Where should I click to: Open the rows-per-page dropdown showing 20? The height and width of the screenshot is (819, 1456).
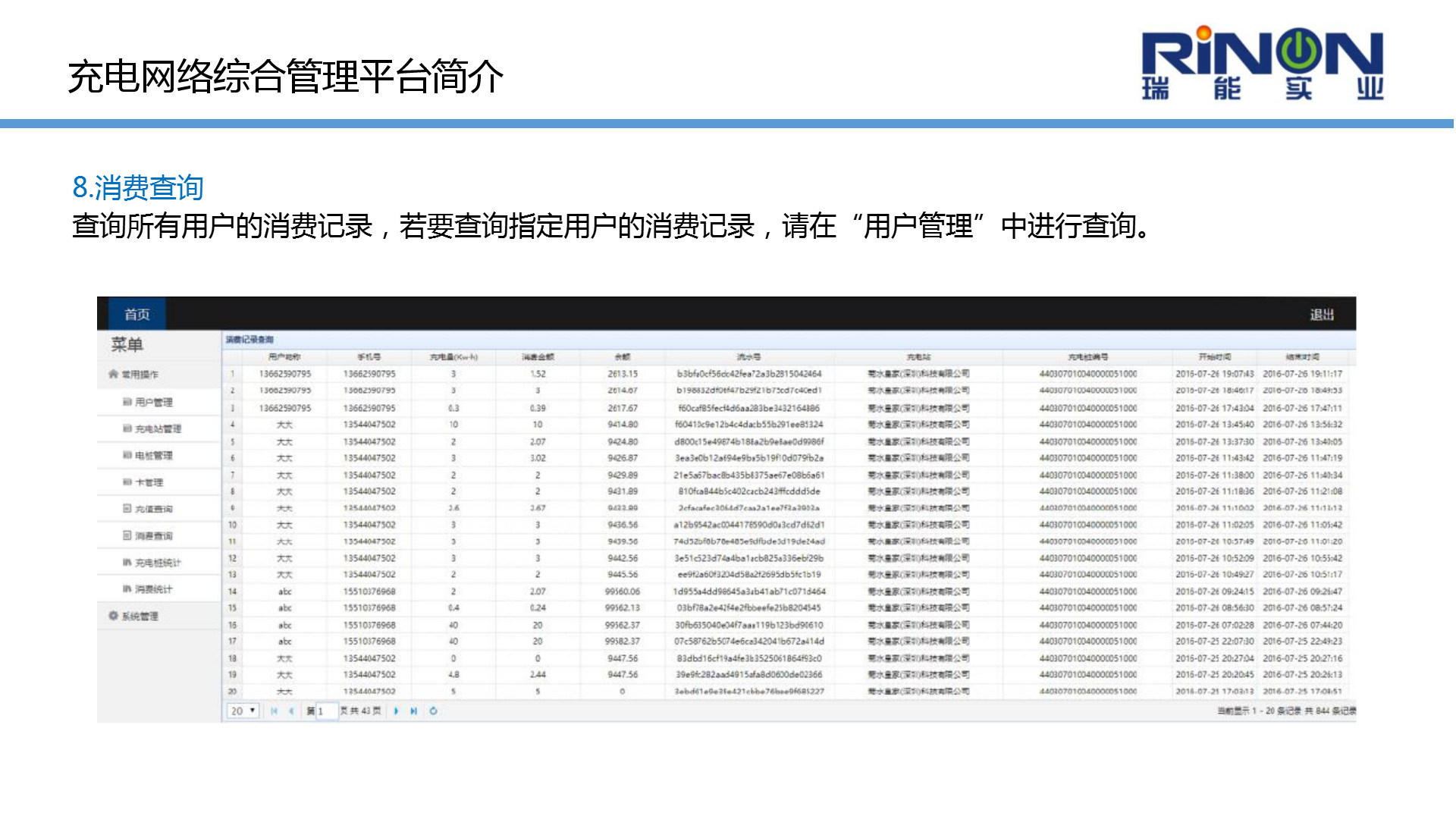point(243,711)
